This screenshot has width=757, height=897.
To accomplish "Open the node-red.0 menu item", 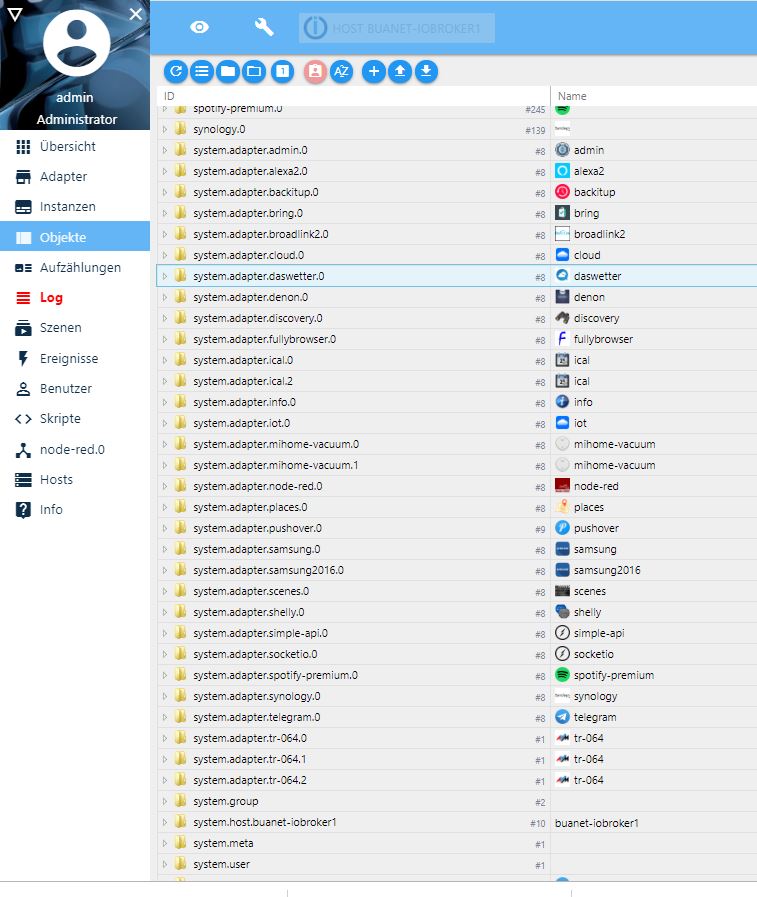I will point(75,450).
